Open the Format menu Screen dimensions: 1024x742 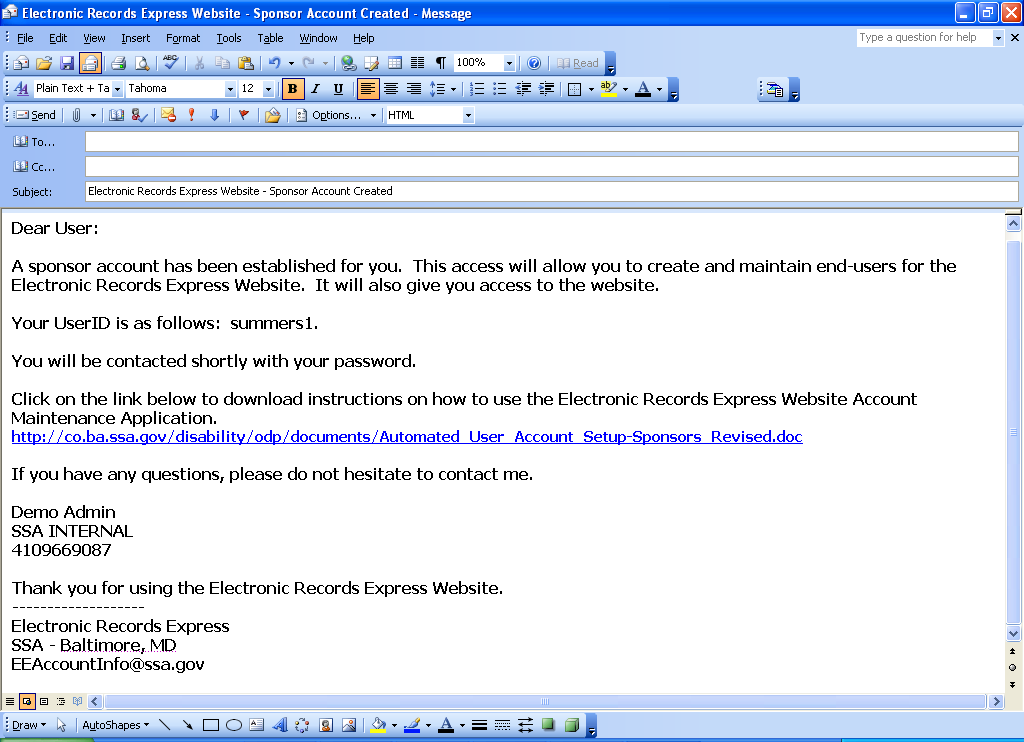(183, 39)
